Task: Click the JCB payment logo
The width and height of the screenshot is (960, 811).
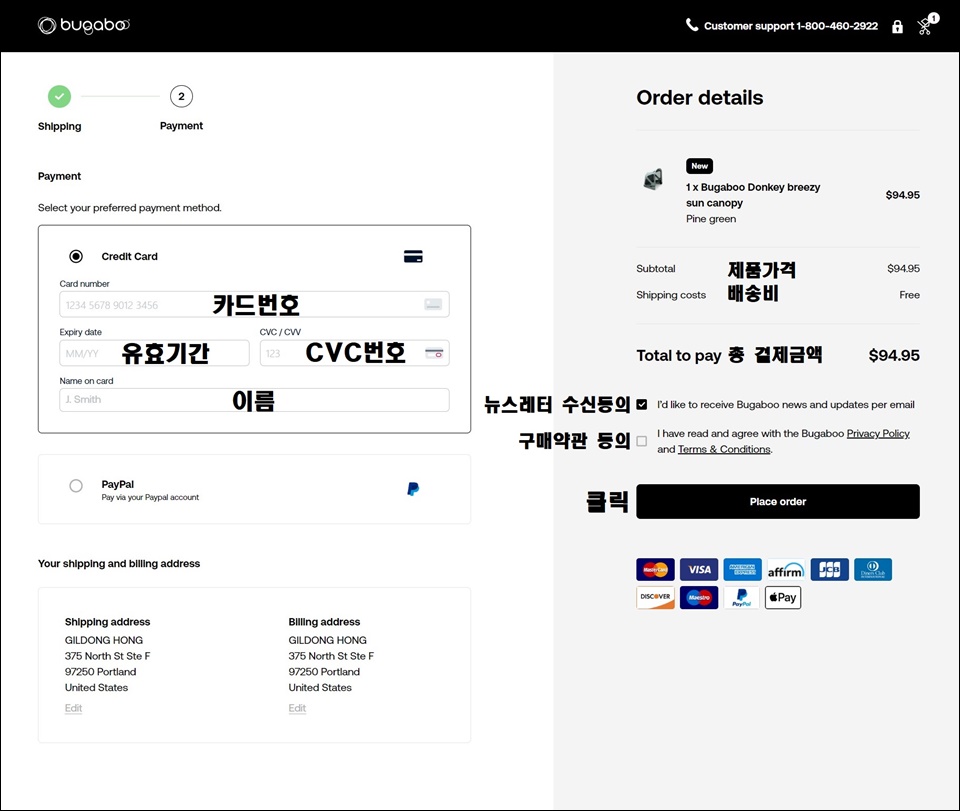Action: [830, 569]
